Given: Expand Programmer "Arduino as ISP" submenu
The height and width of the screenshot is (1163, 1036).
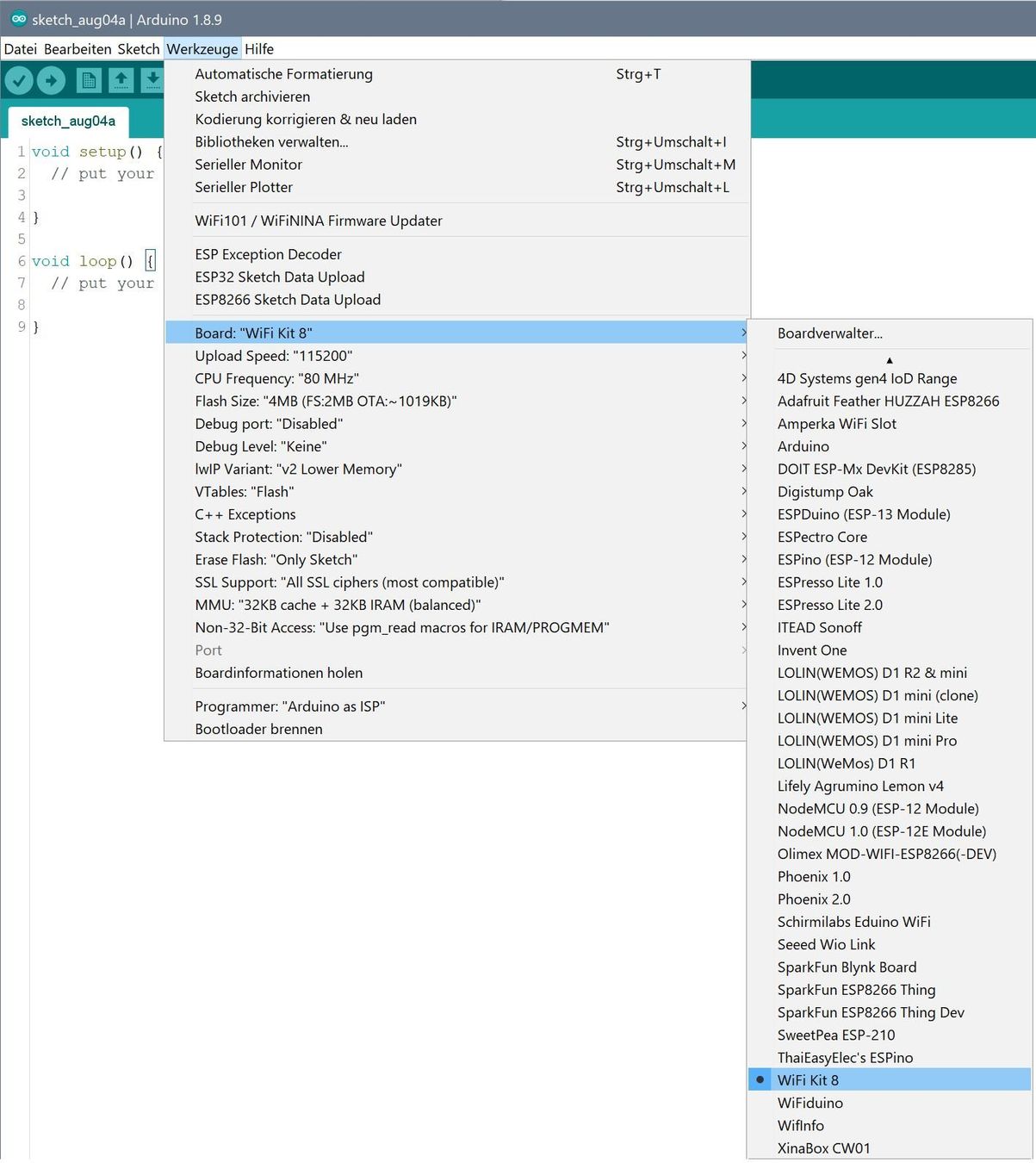Looking at the screenshot, I should pyautogui.click(x=456, y=706).
